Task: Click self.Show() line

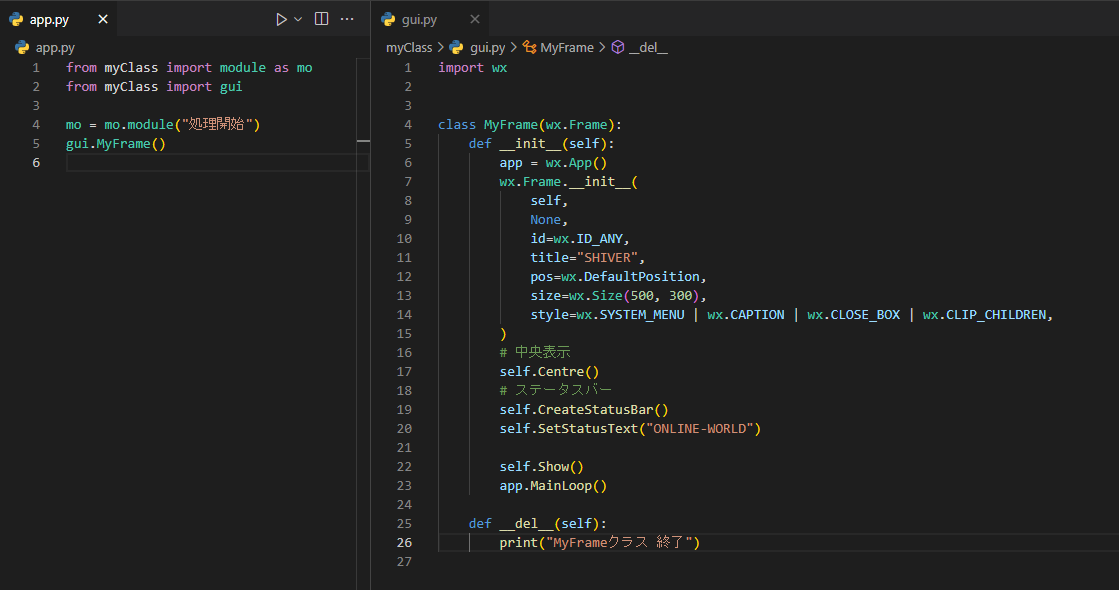Action: coord(542,467)
